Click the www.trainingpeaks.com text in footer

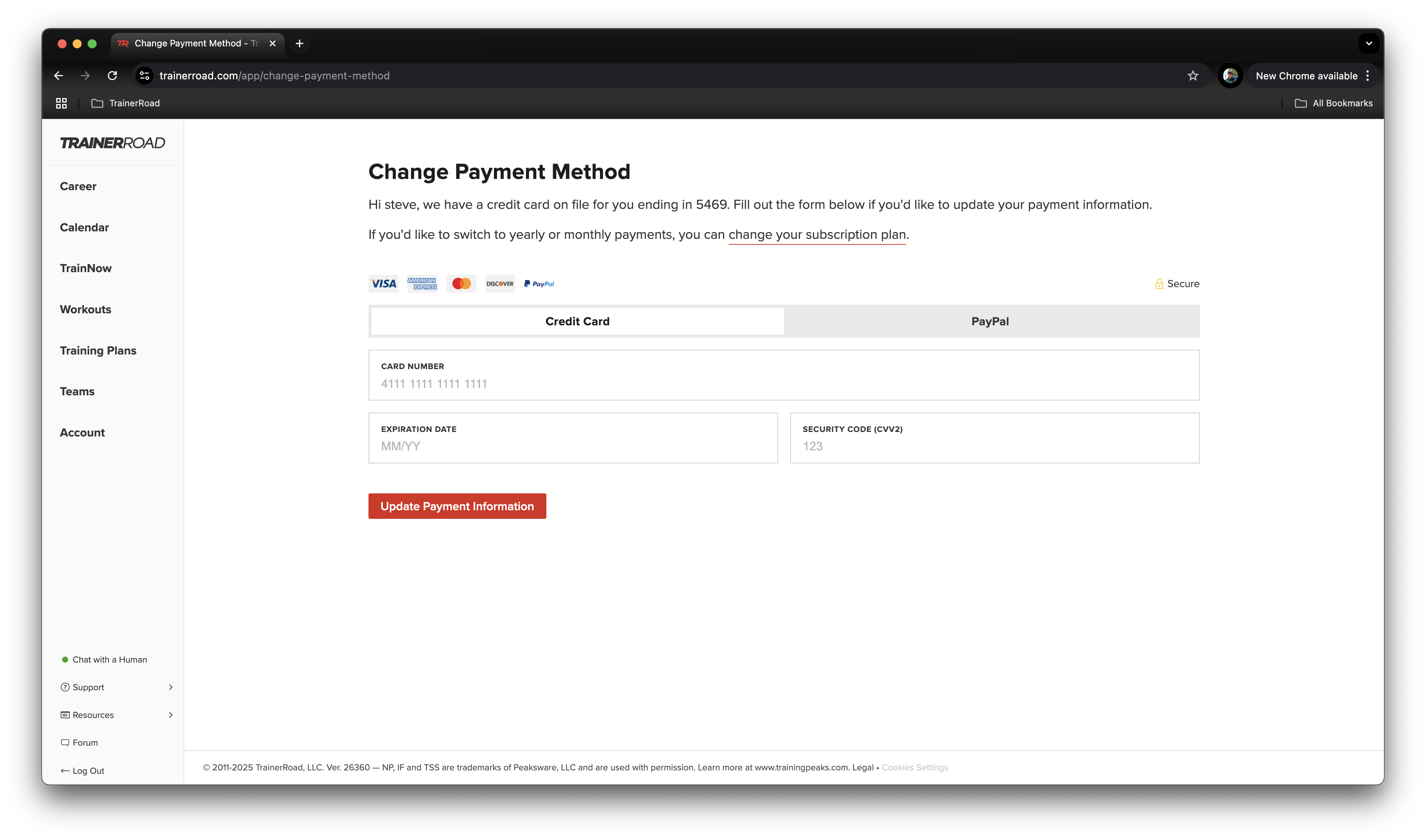[802, 768]
